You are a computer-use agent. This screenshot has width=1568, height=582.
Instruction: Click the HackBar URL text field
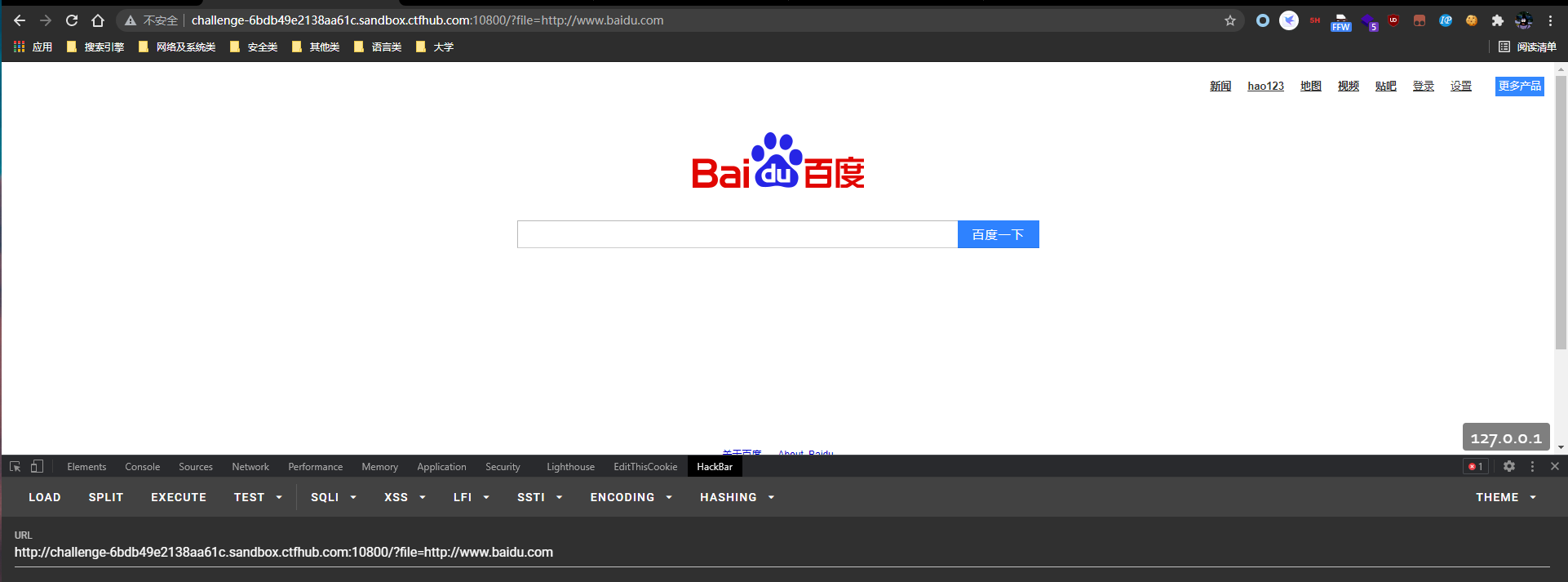click(x=782, y=553)
